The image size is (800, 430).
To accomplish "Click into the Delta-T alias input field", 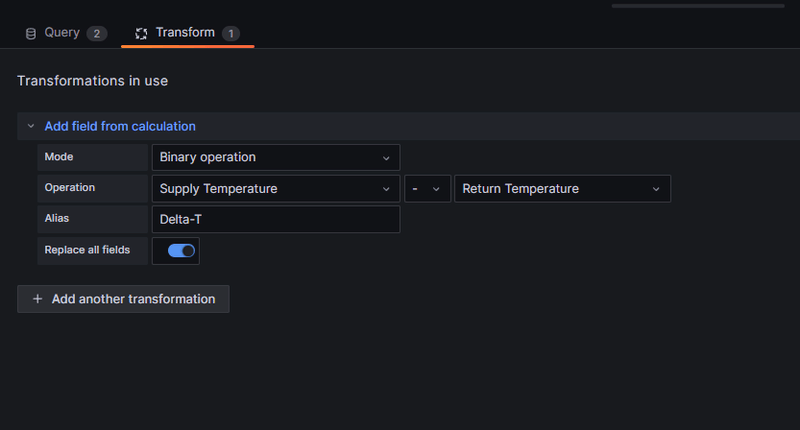I will (x=275, y=219).
